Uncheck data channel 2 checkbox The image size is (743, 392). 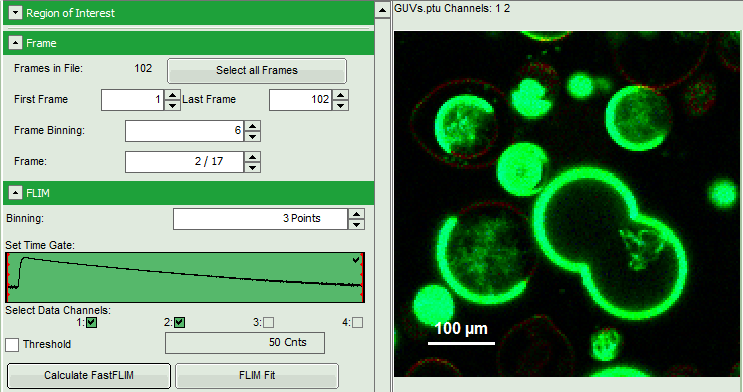point(179,323)
